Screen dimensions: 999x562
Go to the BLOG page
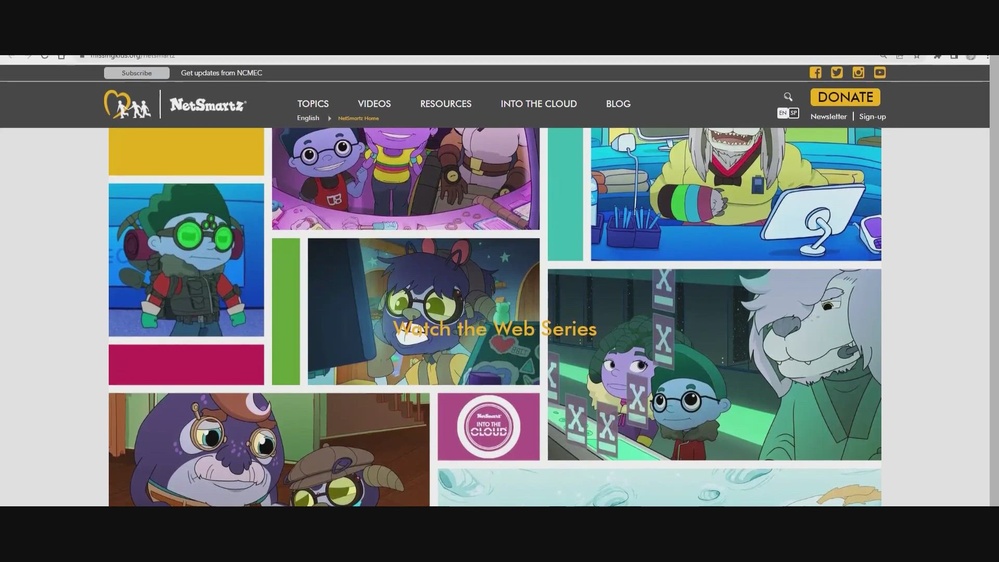pyautogui.click(x=618, y=104)
